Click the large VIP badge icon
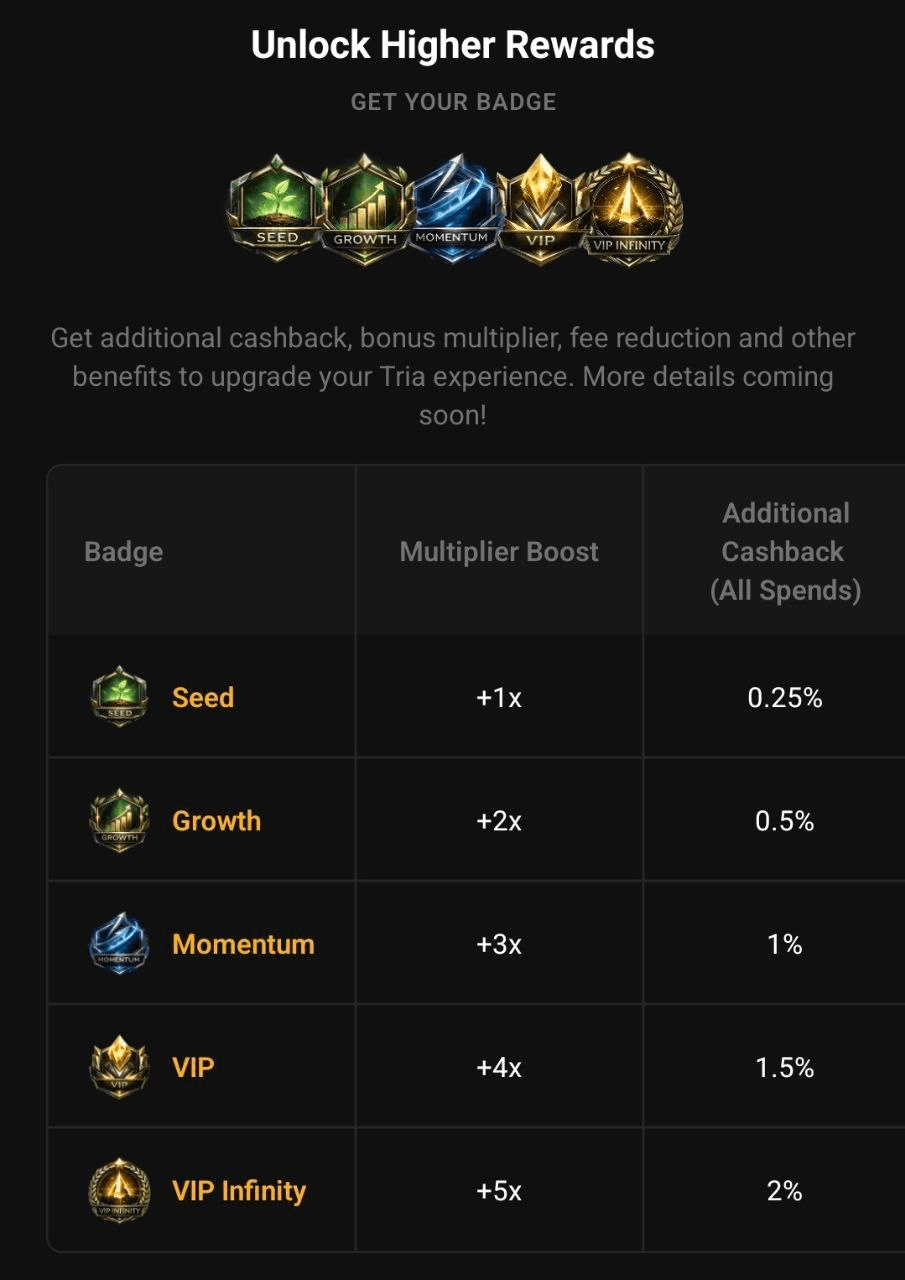This screenshot has width=905, height=1280. [x=540, y=208]
